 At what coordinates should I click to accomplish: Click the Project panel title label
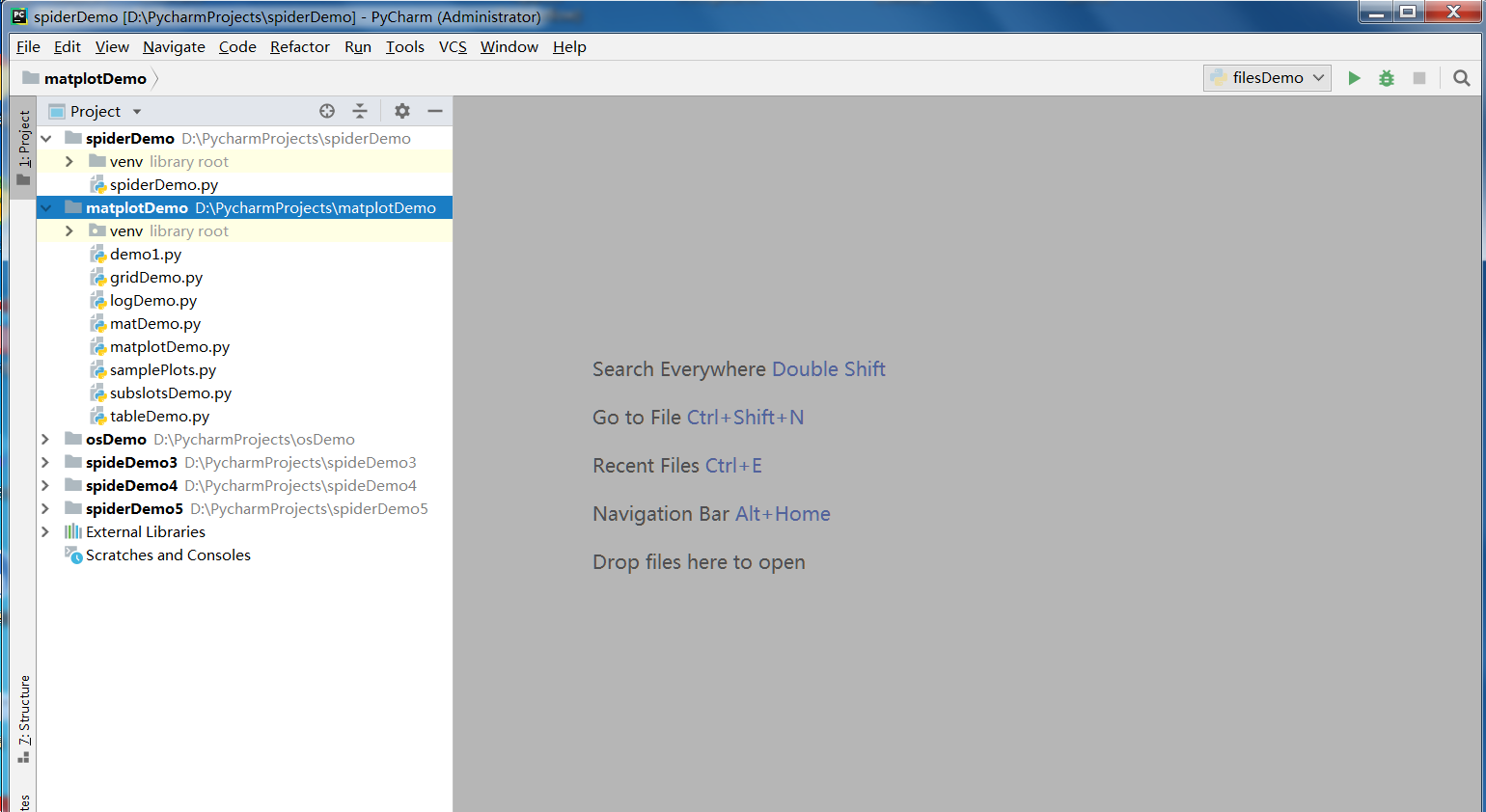[96, 111]
